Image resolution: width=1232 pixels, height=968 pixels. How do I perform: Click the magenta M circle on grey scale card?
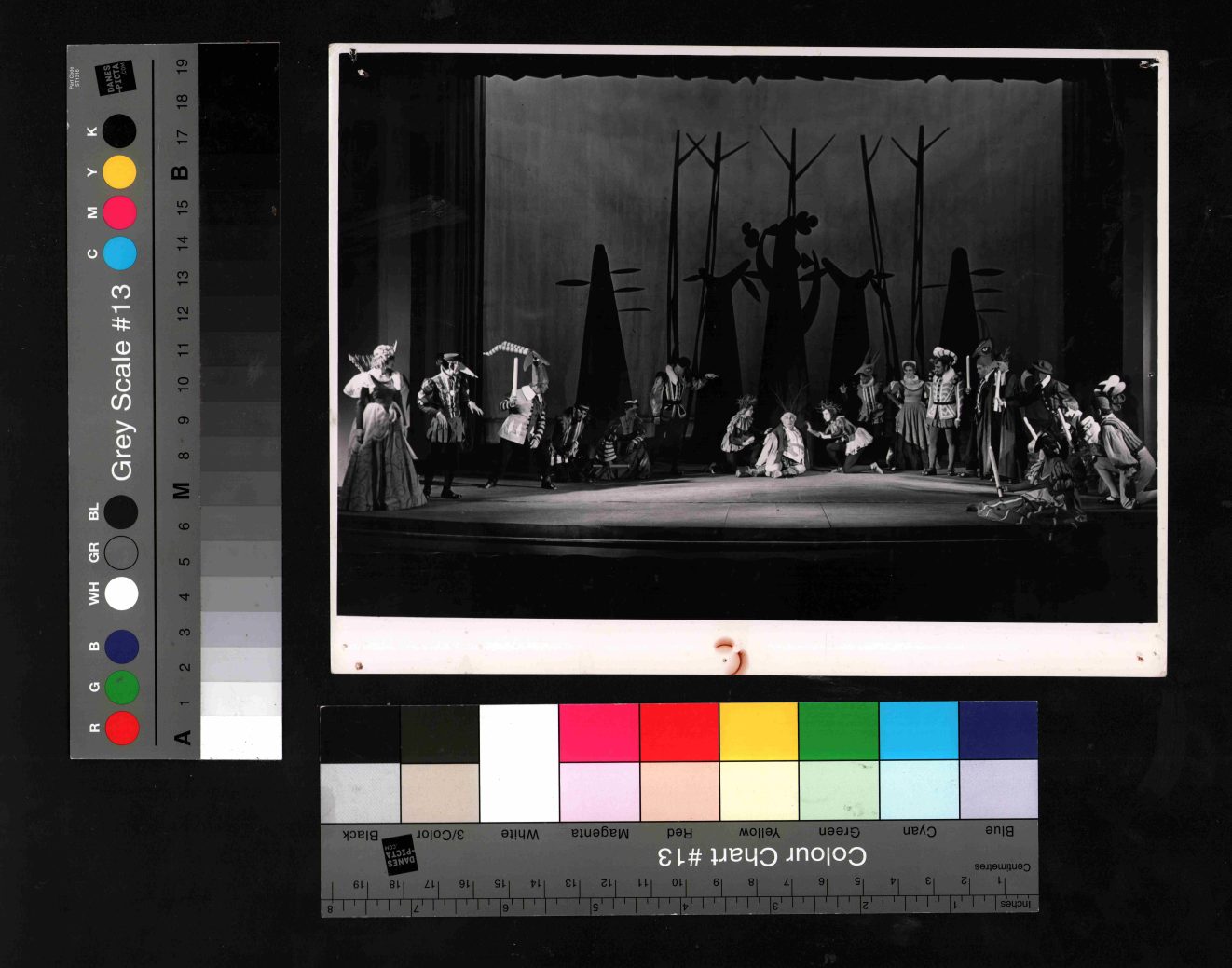pos(120,212)
